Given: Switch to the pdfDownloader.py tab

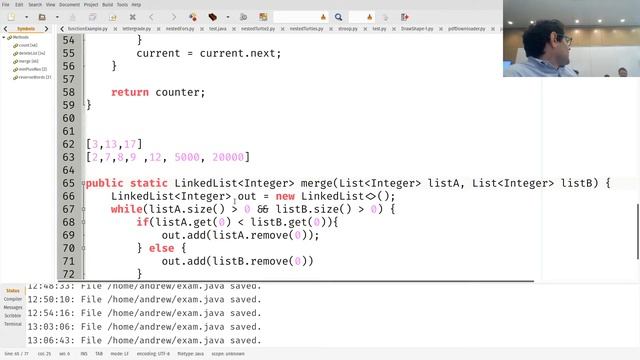Looking at the screenshot, I should (467, 29).
